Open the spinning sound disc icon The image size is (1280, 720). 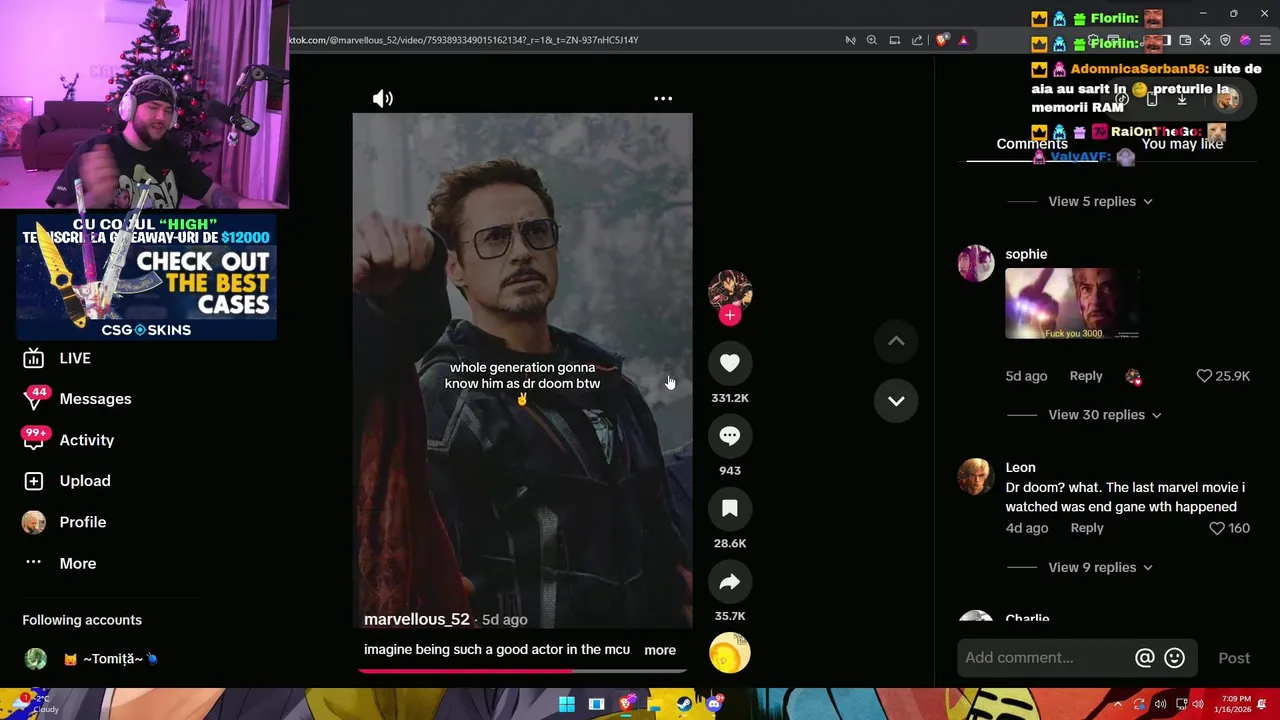[730, 653]
